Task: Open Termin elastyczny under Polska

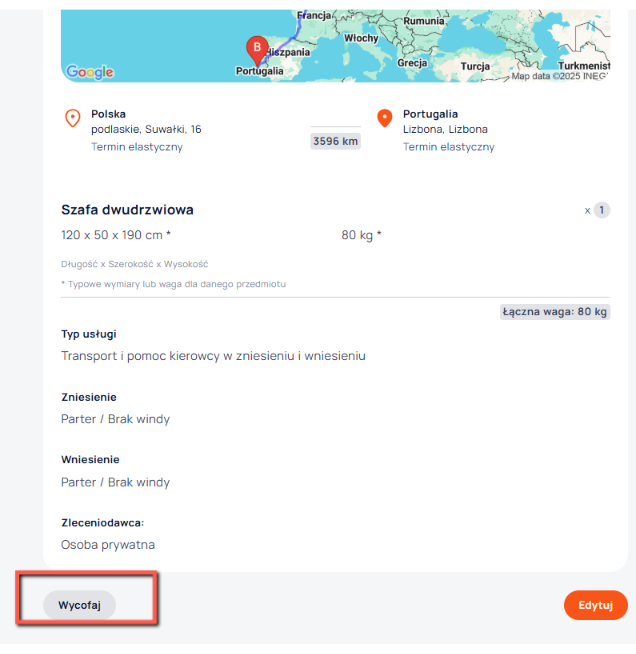Action: 137,147
